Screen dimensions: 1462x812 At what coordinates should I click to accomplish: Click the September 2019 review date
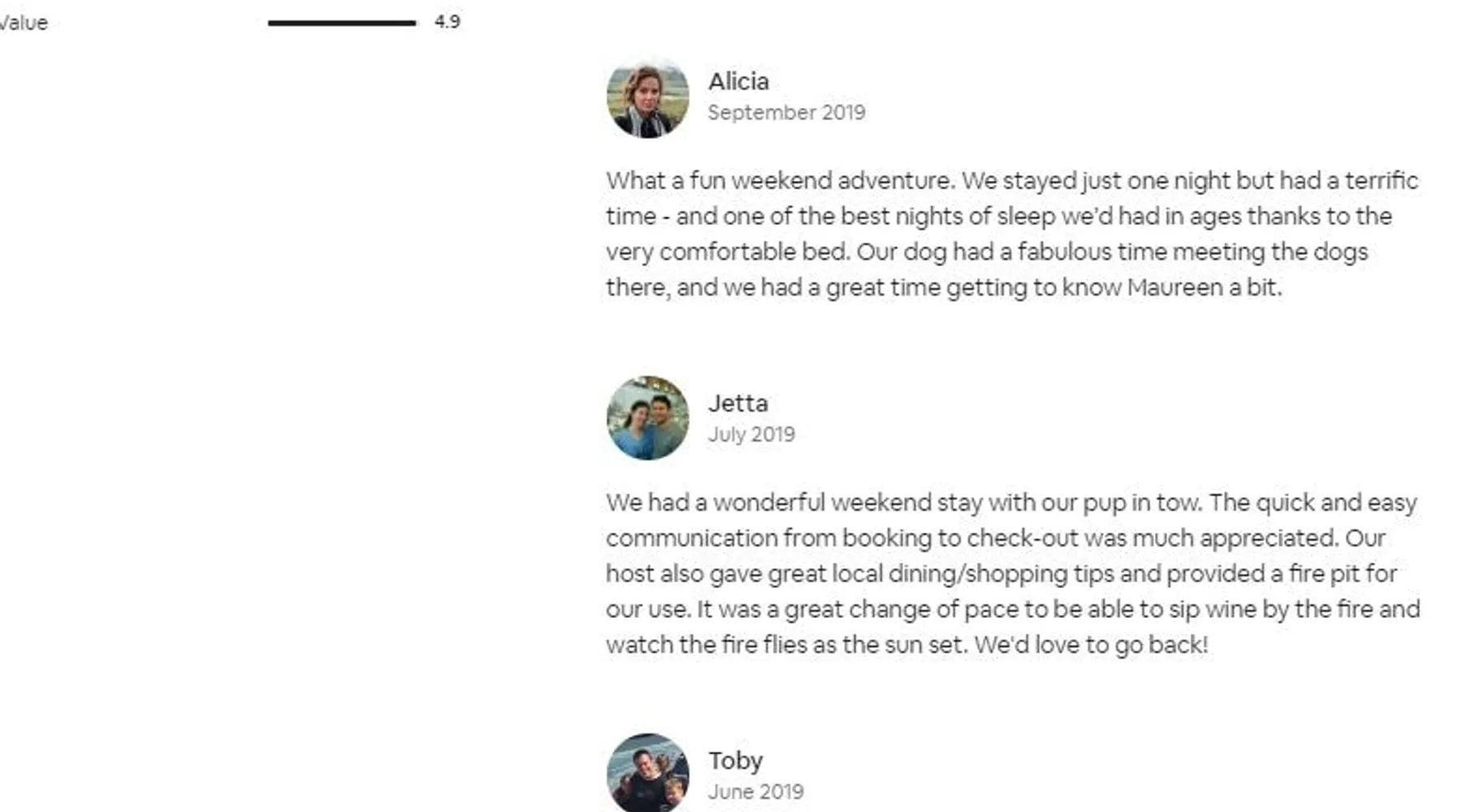point(786,112)
